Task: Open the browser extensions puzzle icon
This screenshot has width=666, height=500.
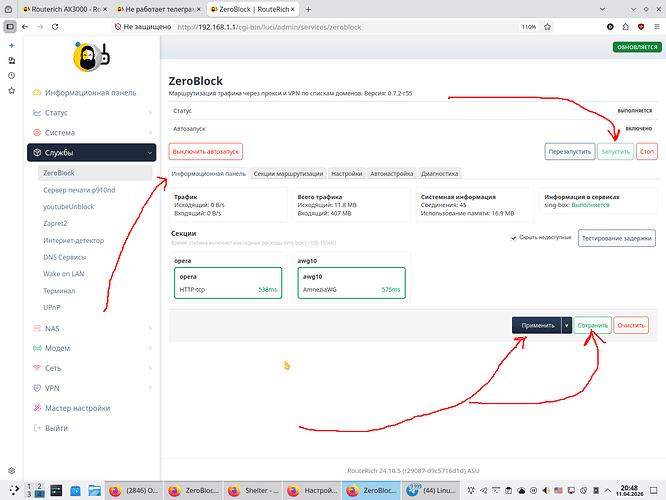Action: [626, 27]
